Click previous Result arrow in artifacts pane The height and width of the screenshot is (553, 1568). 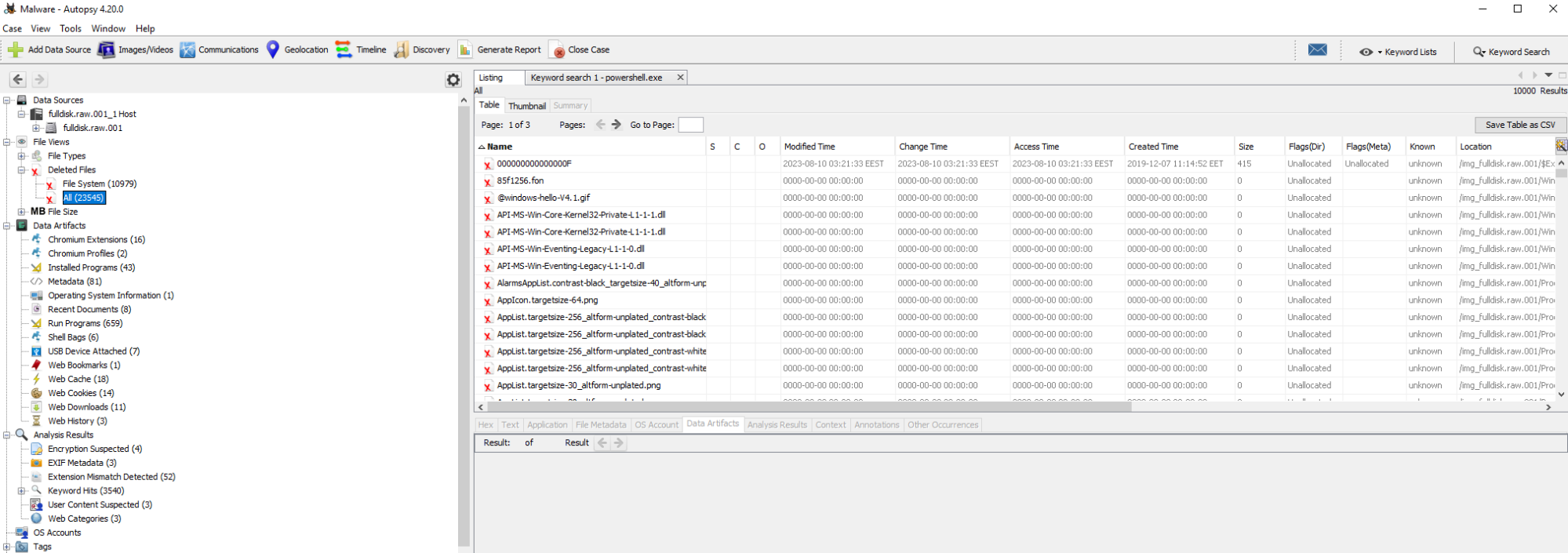click(602, 442)
